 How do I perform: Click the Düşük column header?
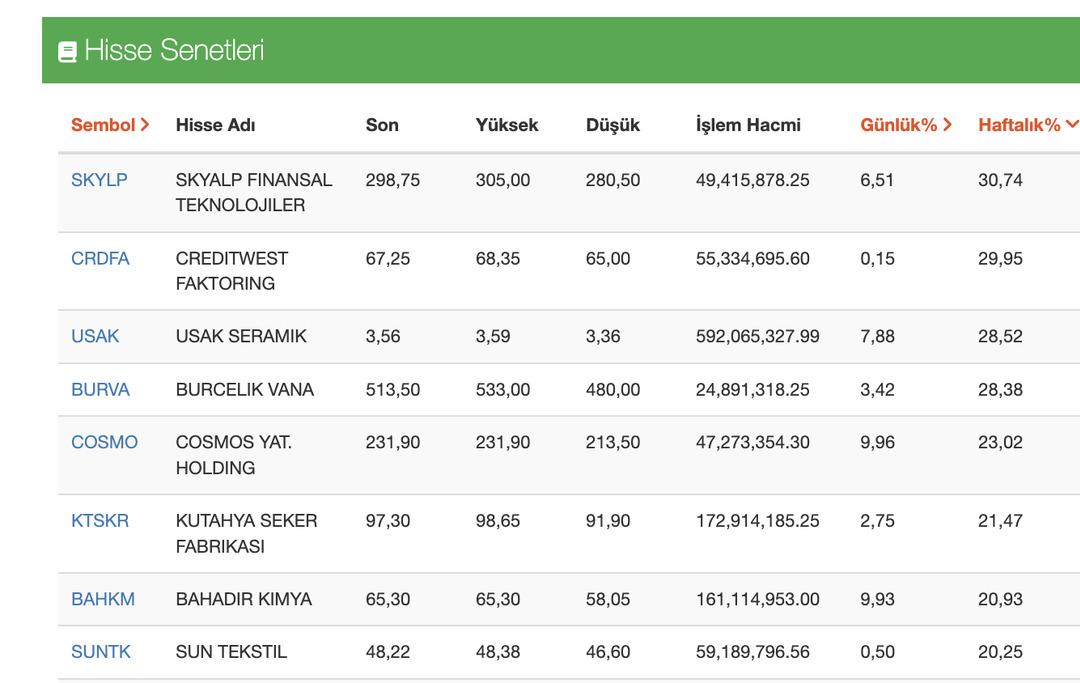tap(613, 125)
